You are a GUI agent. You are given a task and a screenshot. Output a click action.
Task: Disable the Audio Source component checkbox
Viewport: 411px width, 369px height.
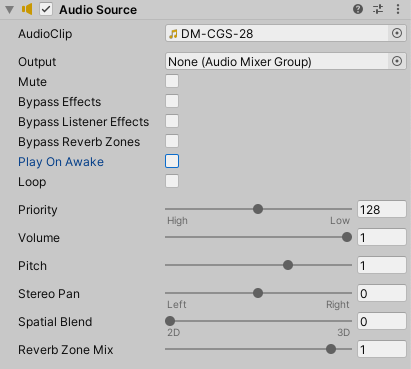pos(46,9)
